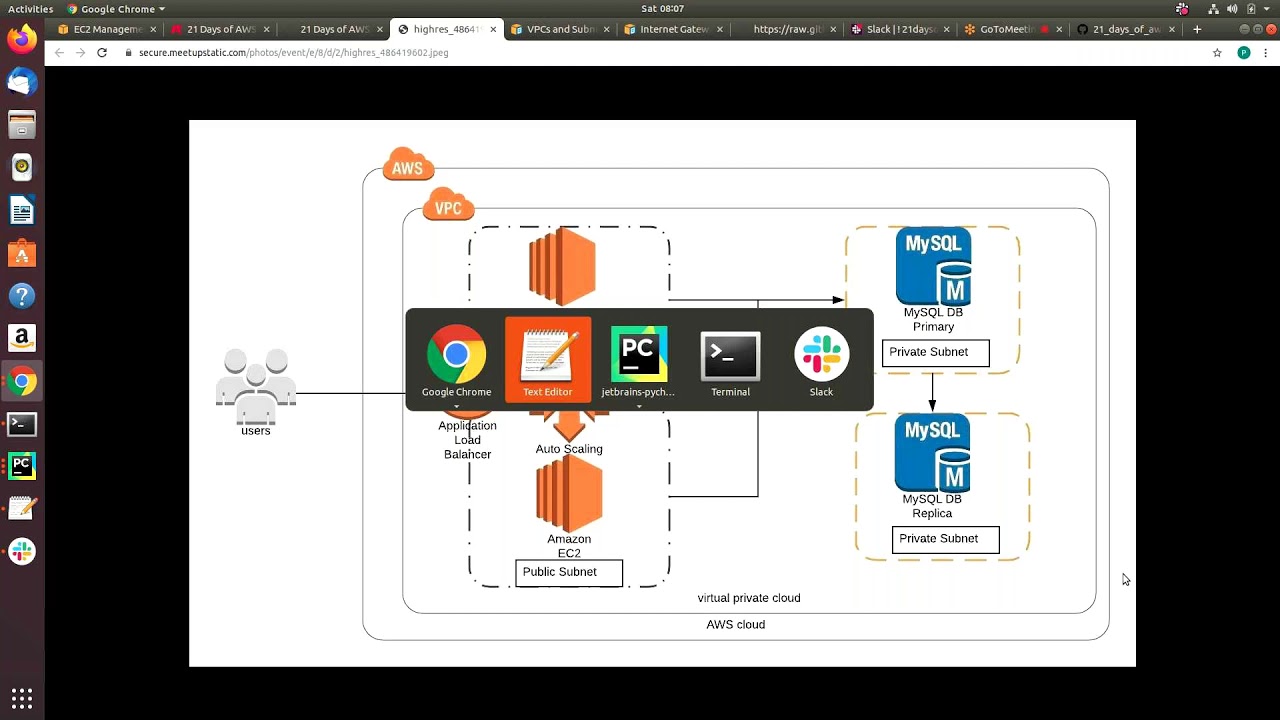Screen dimensions: 1280x720
Task: Click the 'virtual private cloud' caption
Action: [749, 598]
